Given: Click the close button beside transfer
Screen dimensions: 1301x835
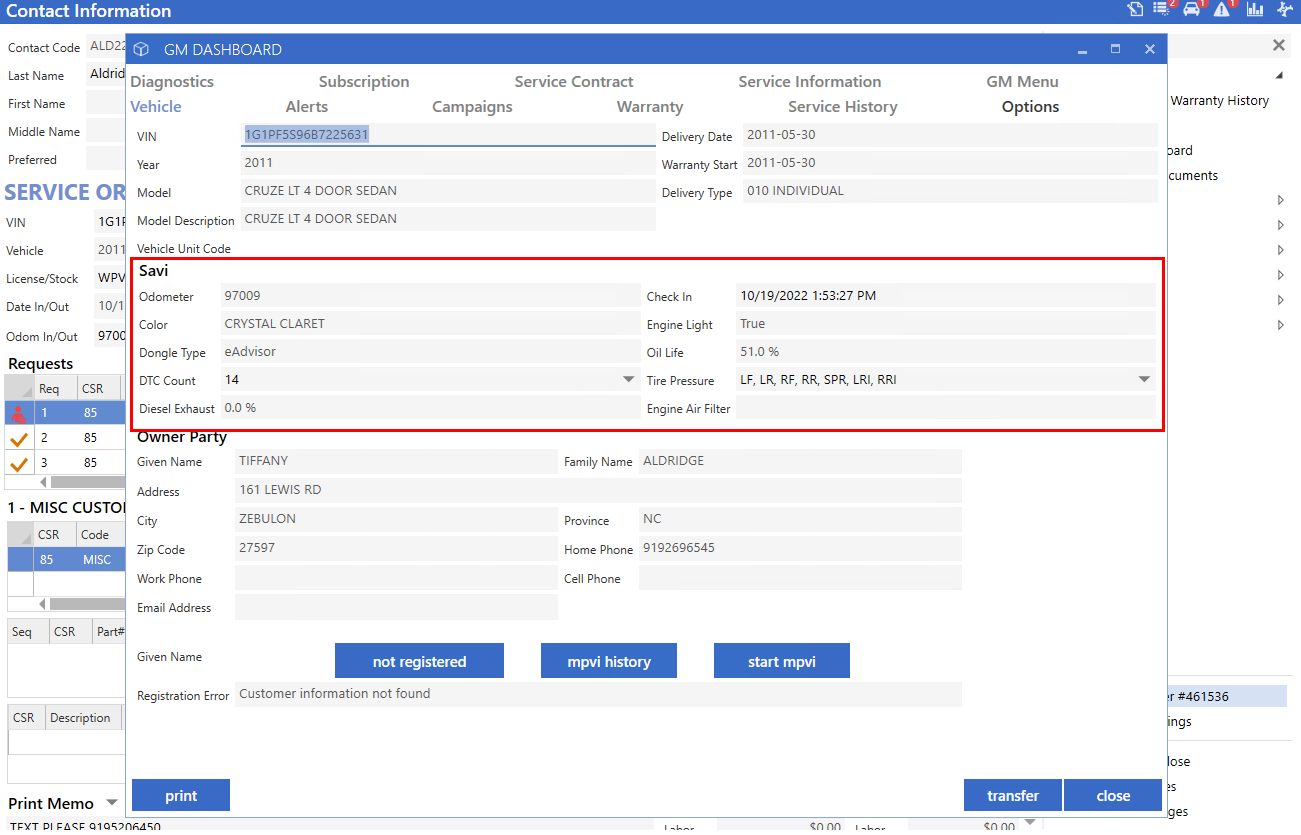Looking at the screenshot, I should pyautogui.click(x=1113, y=795).
